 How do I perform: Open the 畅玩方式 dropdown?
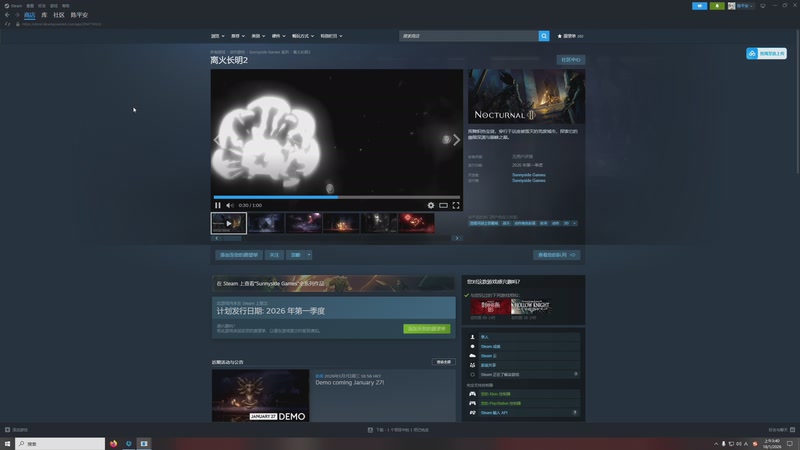pyautogui.click(x=303, y=36)
